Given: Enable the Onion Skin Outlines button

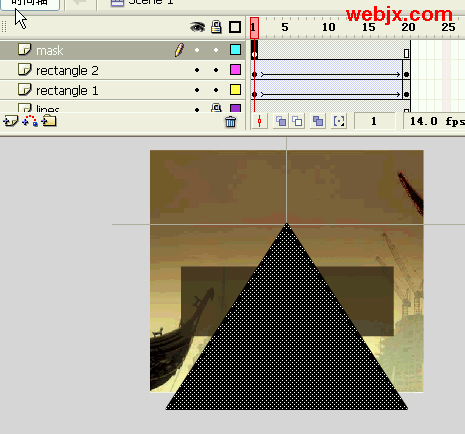Looking at the screenshot, I should tap(297, 121).
